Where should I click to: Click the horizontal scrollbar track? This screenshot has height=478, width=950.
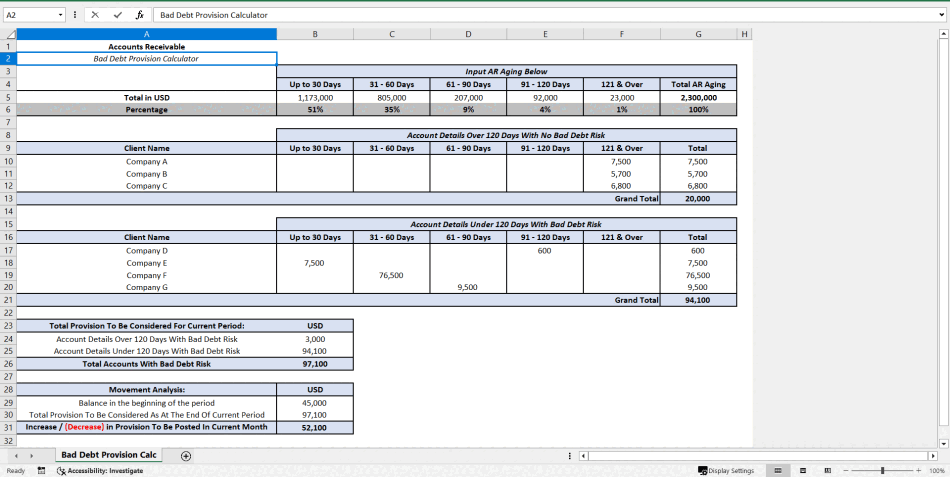pyautogui.click(x=758, y=456)
